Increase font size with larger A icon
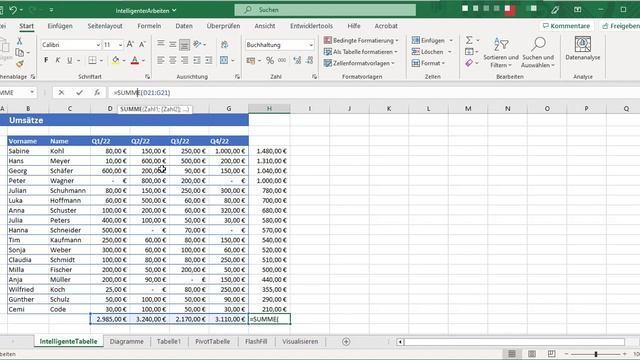This screenshot has width=640, height=360. (x=130, y=44)
